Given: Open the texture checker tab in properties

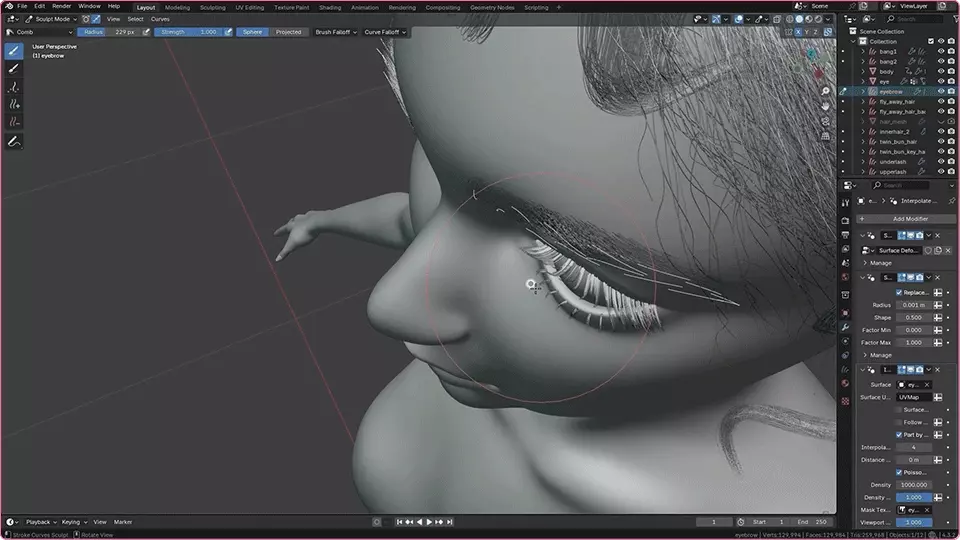Looking at the screenshot, I should coord(846,401).
